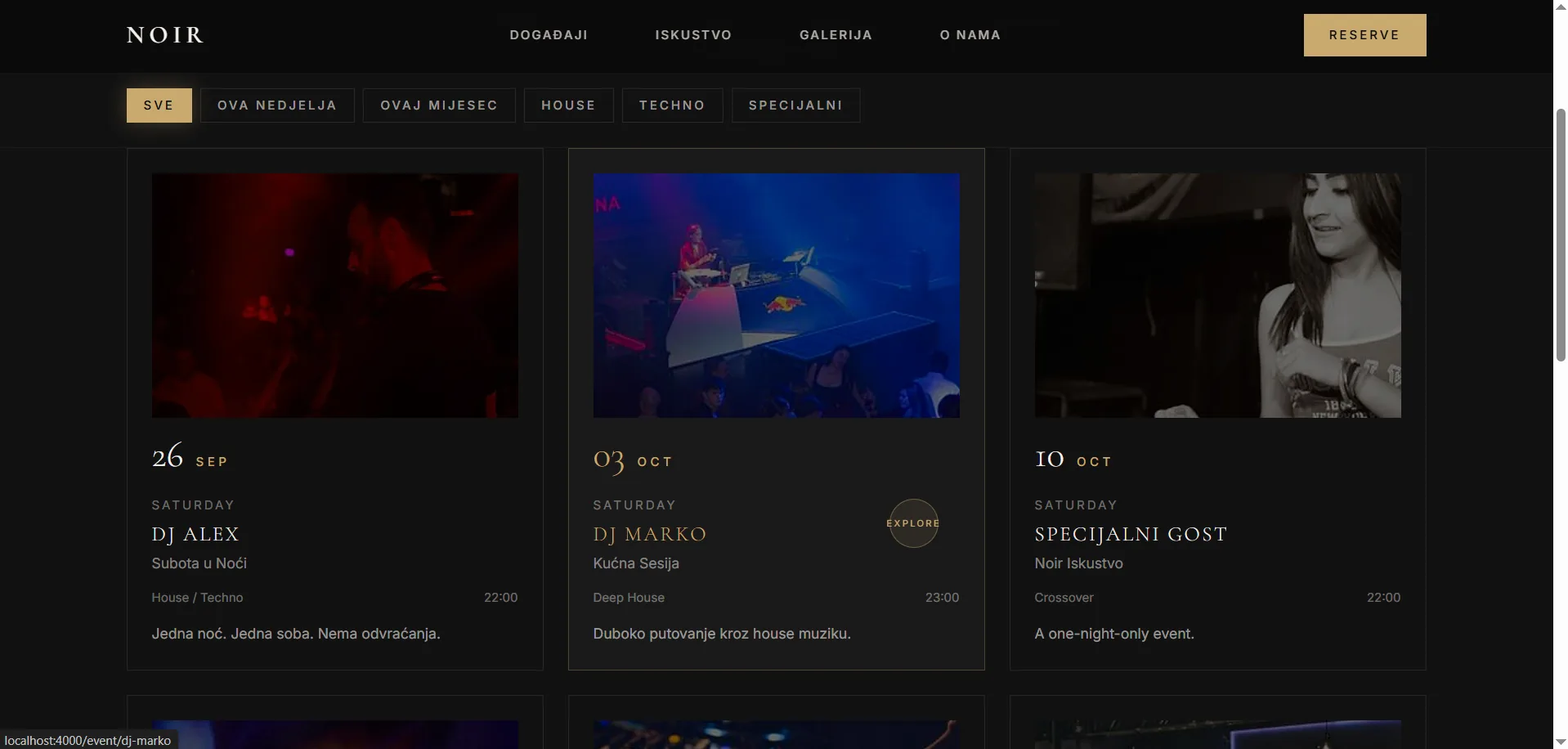Open the Događaji menu item
Viewport: 1568px width, 749px height.
point(549,35)
